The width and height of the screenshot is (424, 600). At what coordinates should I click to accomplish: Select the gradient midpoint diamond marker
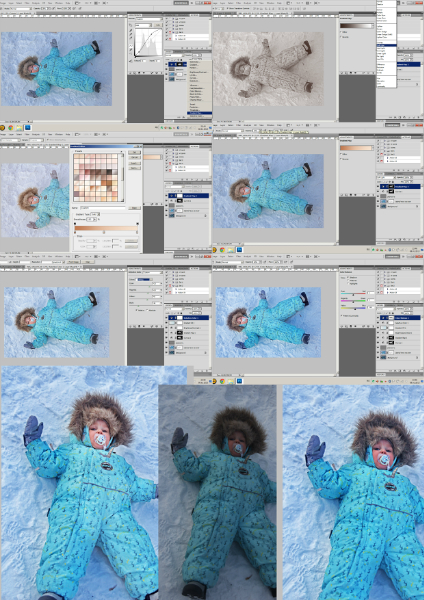tap(104, 232)
